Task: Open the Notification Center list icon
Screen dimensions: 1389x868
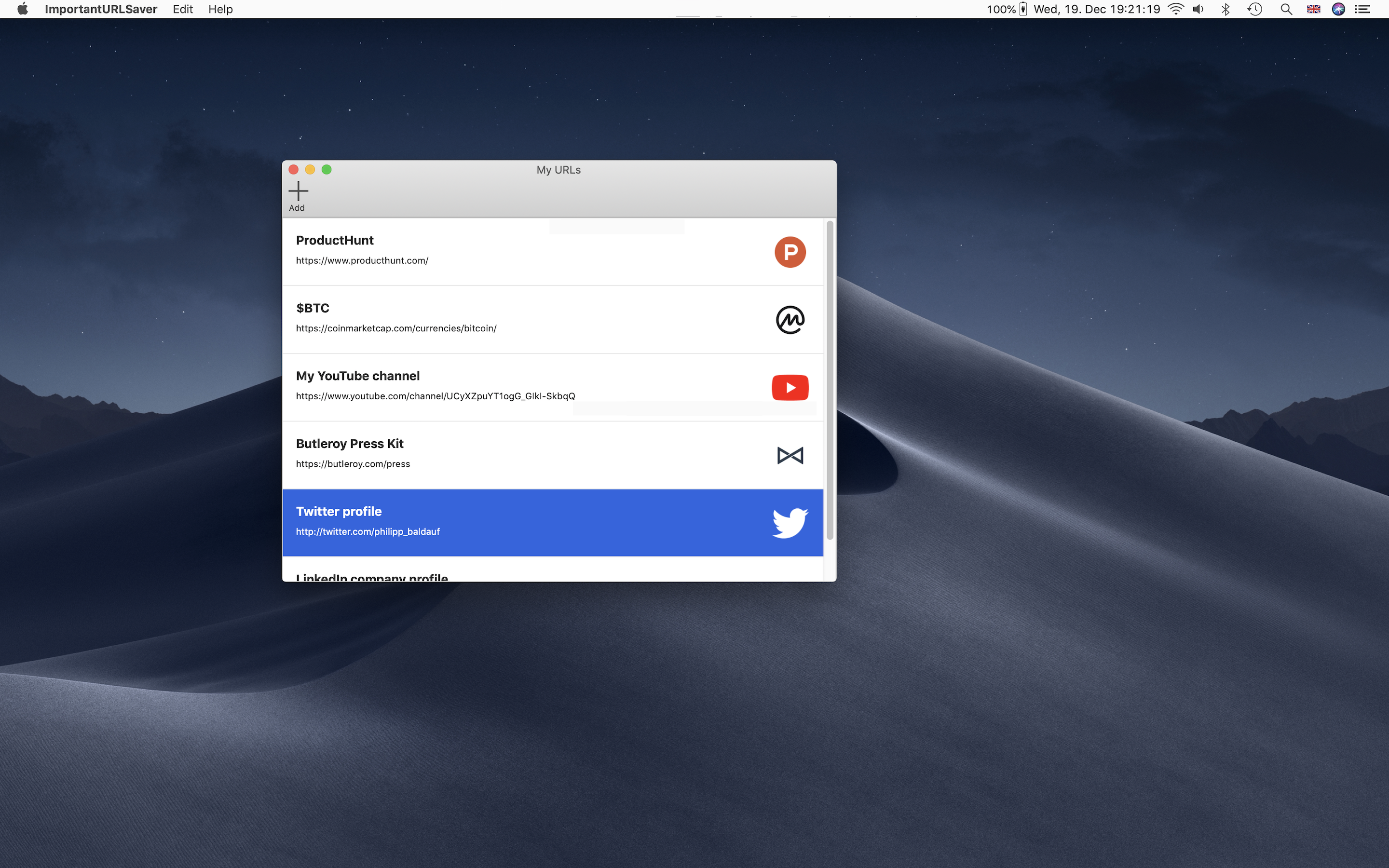Action: coord(1362,9)
